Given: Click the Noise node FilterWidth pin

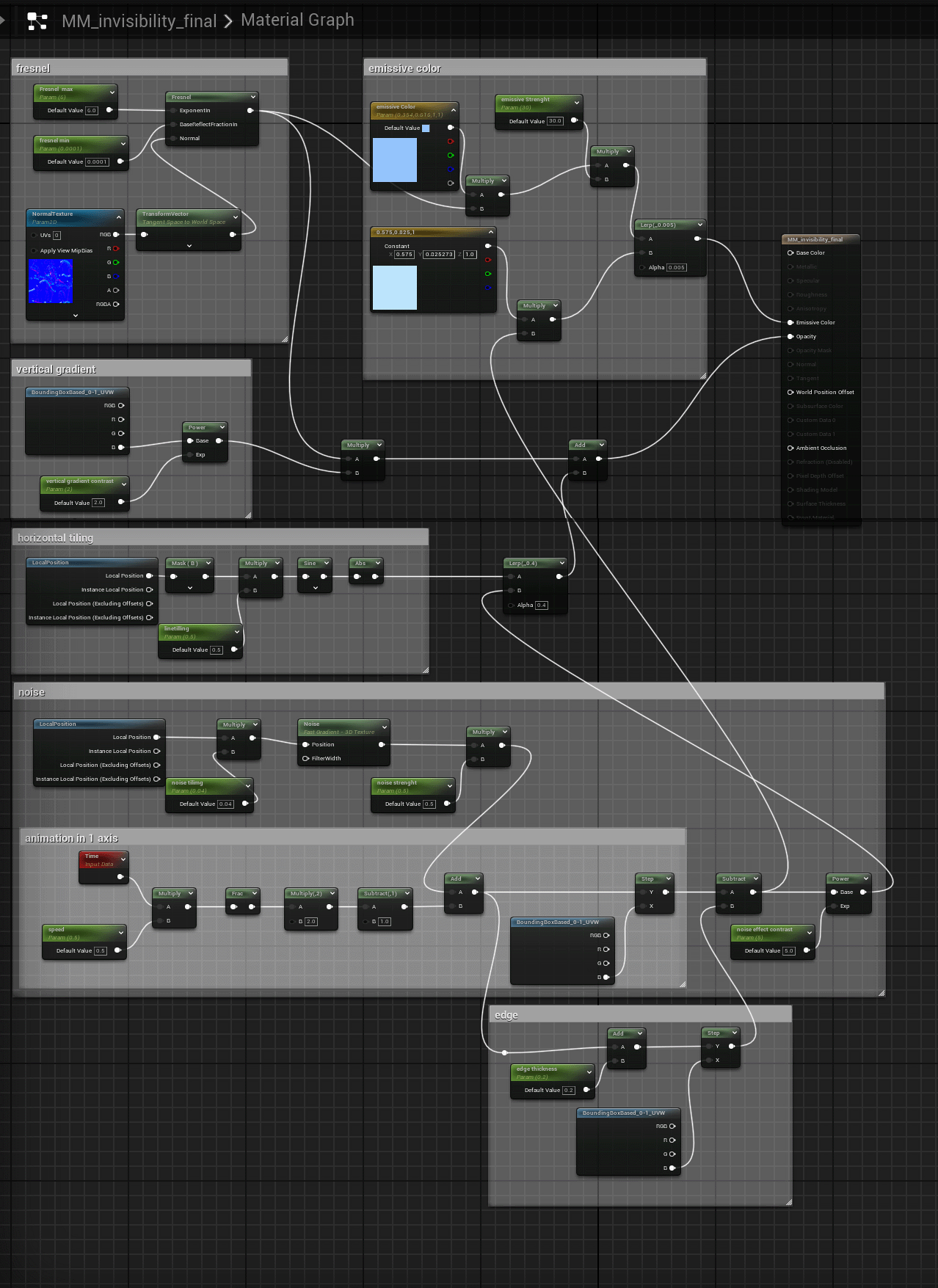Looking at the screenshot, I should pyautogui.click(x=305, y=759).
